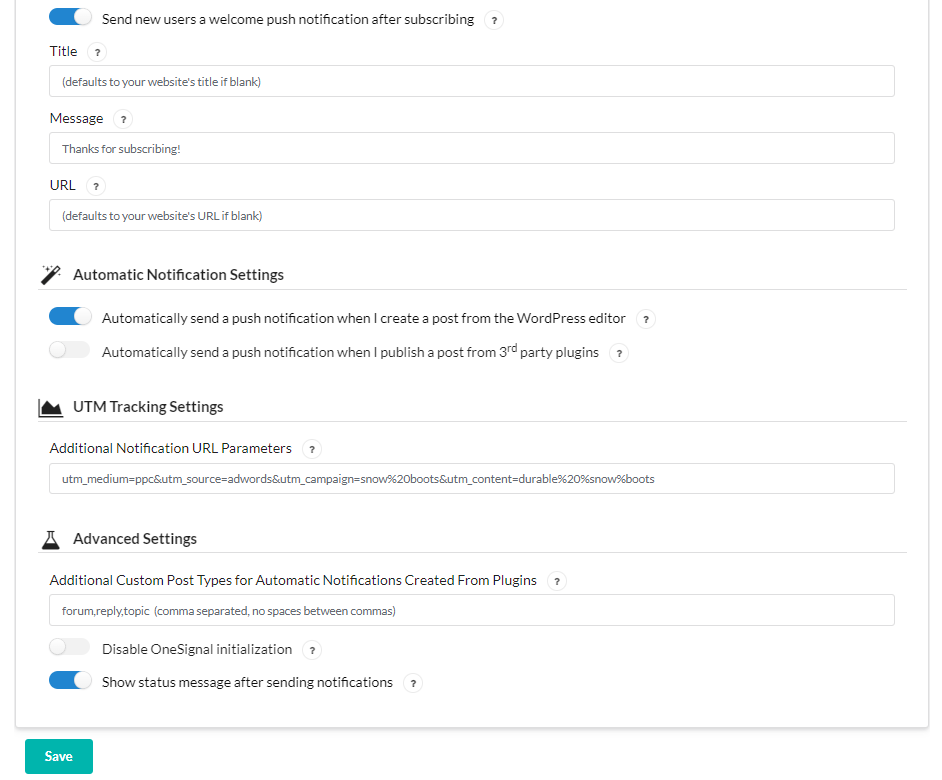Show help for Disable OneSignal initialization

[312, 650]
